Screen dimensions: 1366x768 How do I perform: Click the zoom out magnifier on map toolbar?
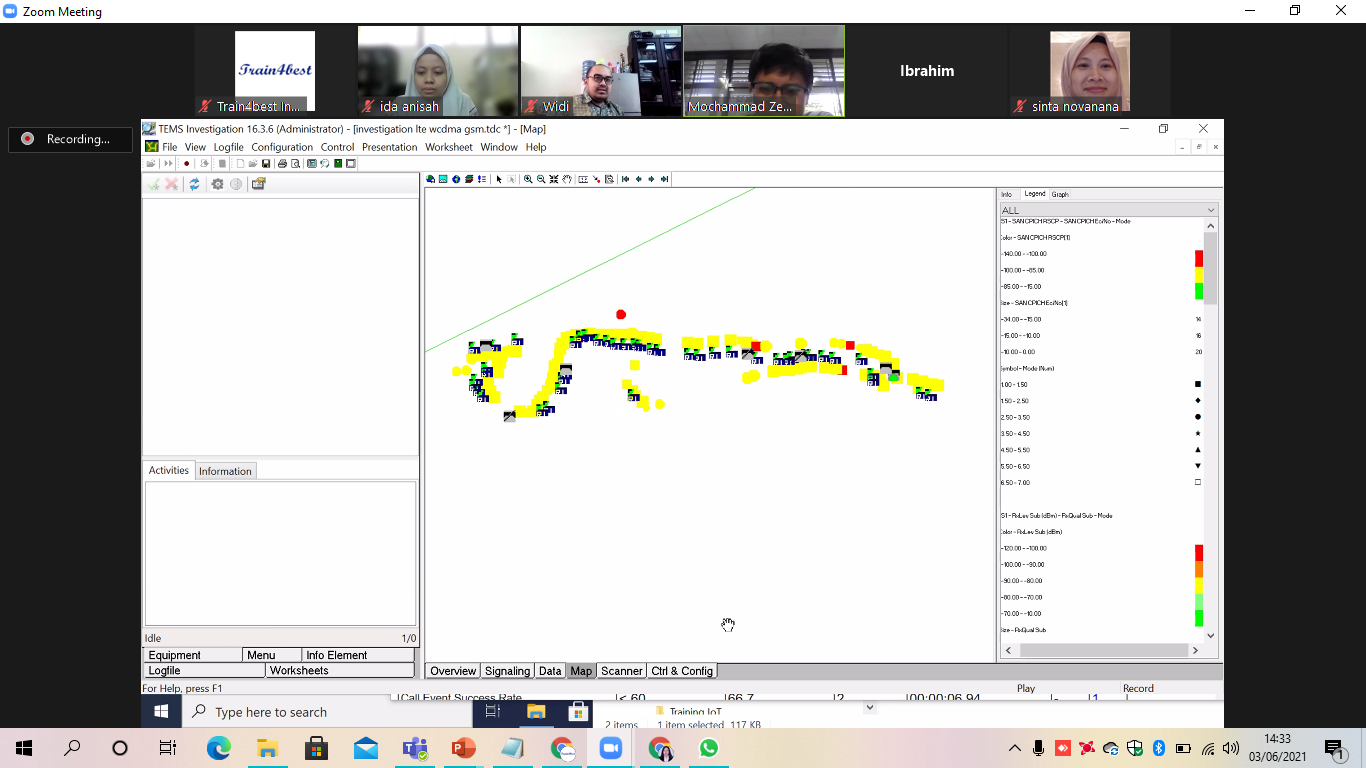(541, 180)
